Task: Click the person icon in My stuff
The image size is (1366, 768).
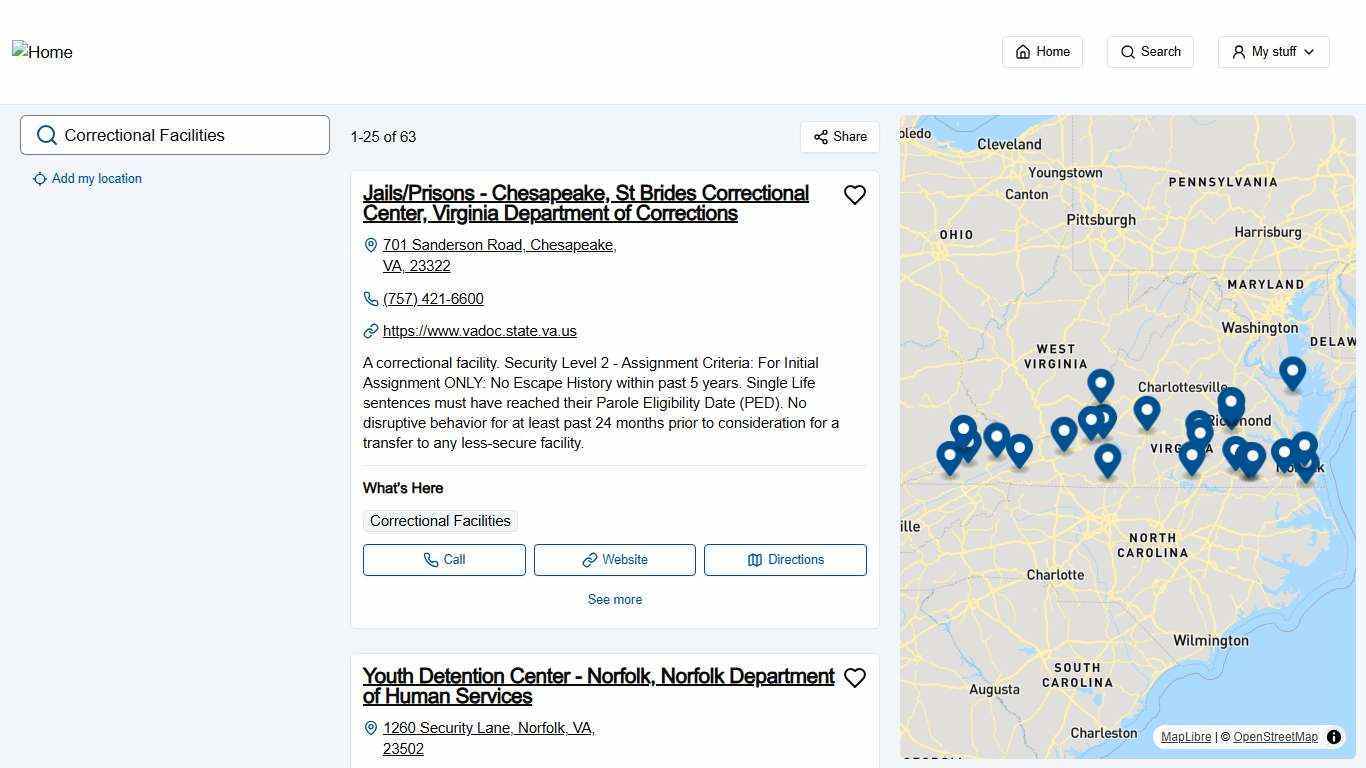Action: [x=1238, y=51]
